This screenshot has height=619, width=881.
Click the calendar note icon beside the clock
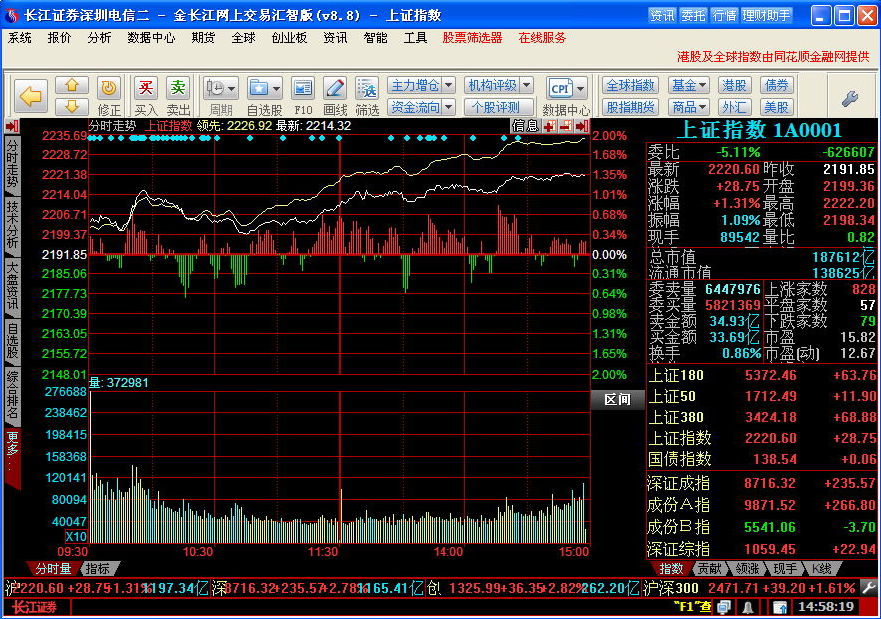779,607
